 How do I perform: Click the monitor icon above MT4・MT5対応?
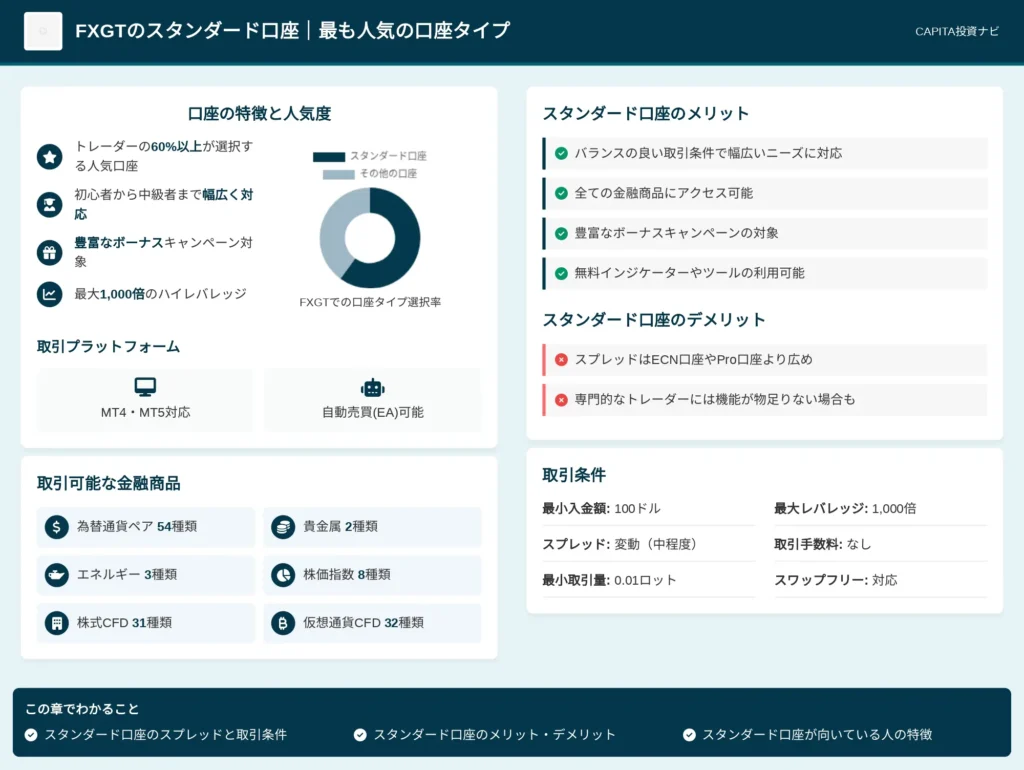(x=145, y=388)
